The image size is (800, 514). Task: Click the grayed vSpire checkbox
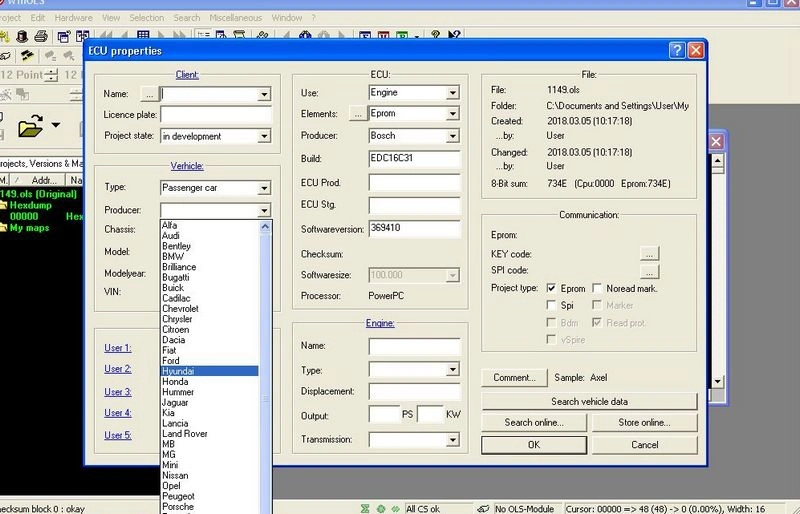pyautogui.click(x=551, y=339)
